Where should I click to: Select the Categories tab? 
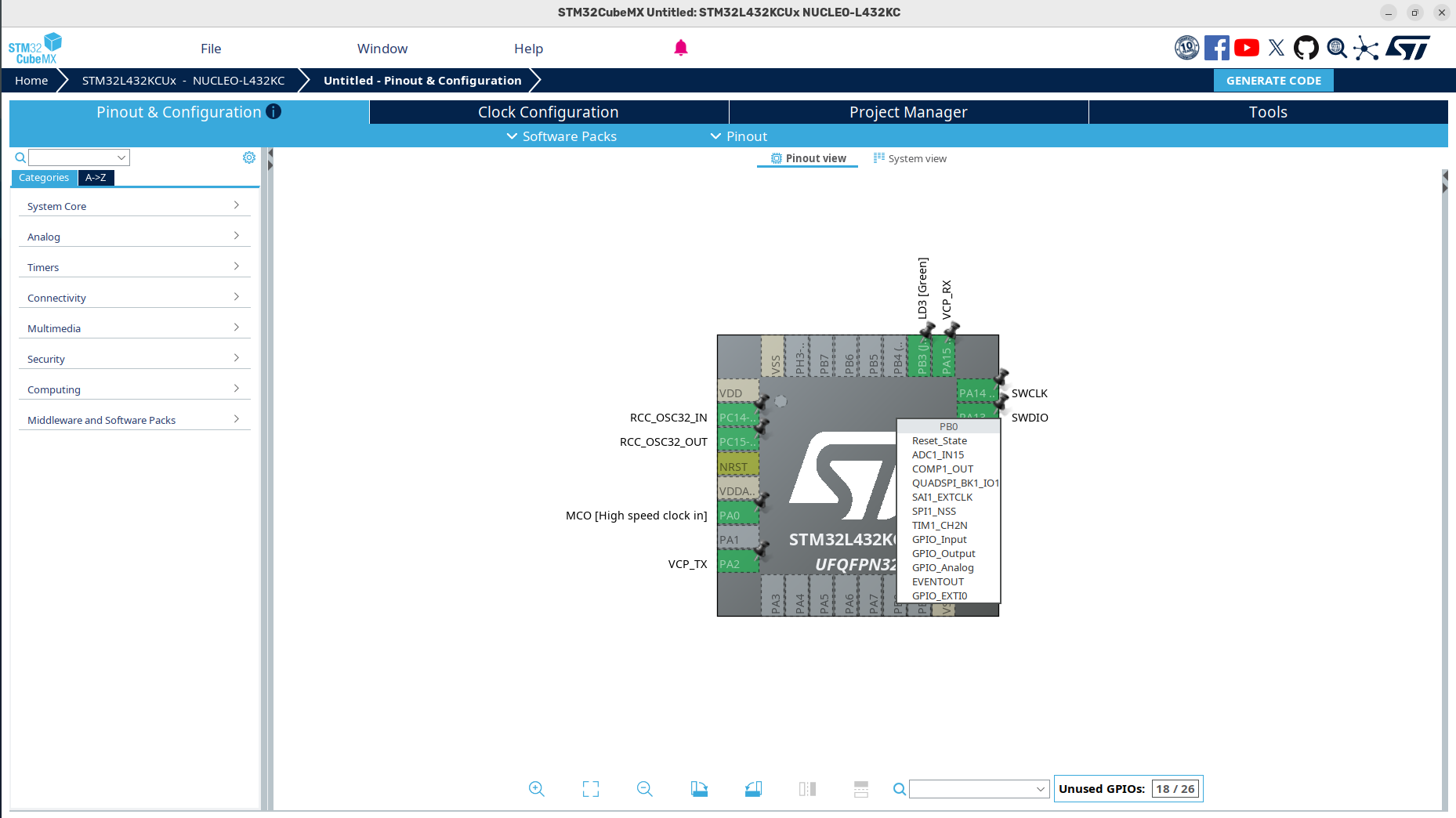(x=44, y=178)
